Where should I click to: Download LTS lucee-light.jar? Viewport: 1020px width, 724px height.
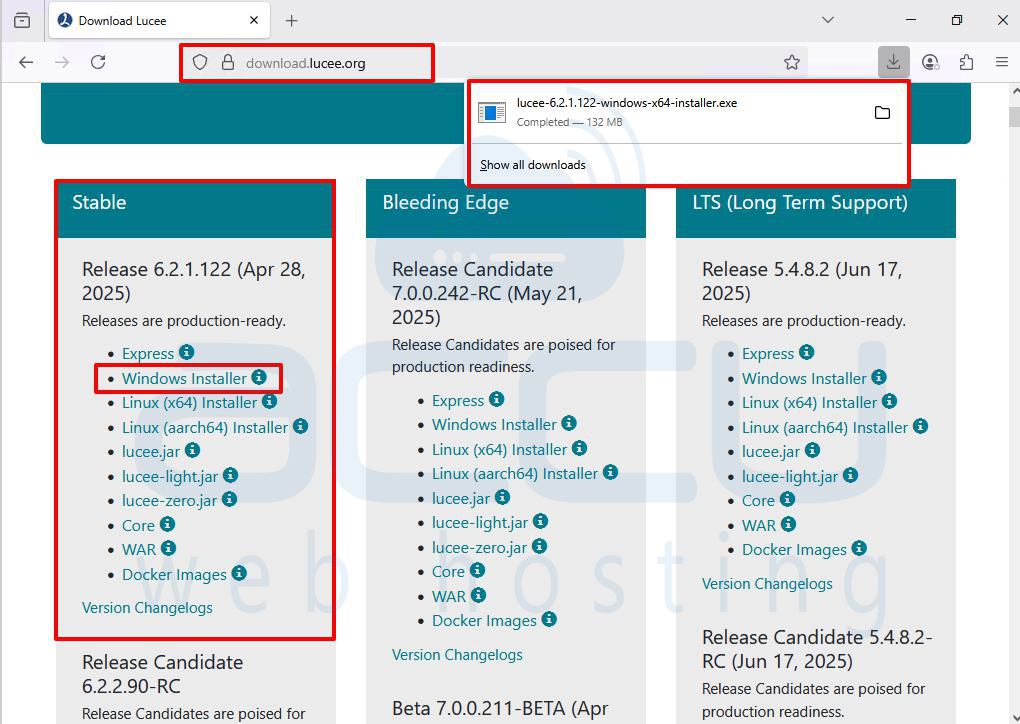[790, 477]
